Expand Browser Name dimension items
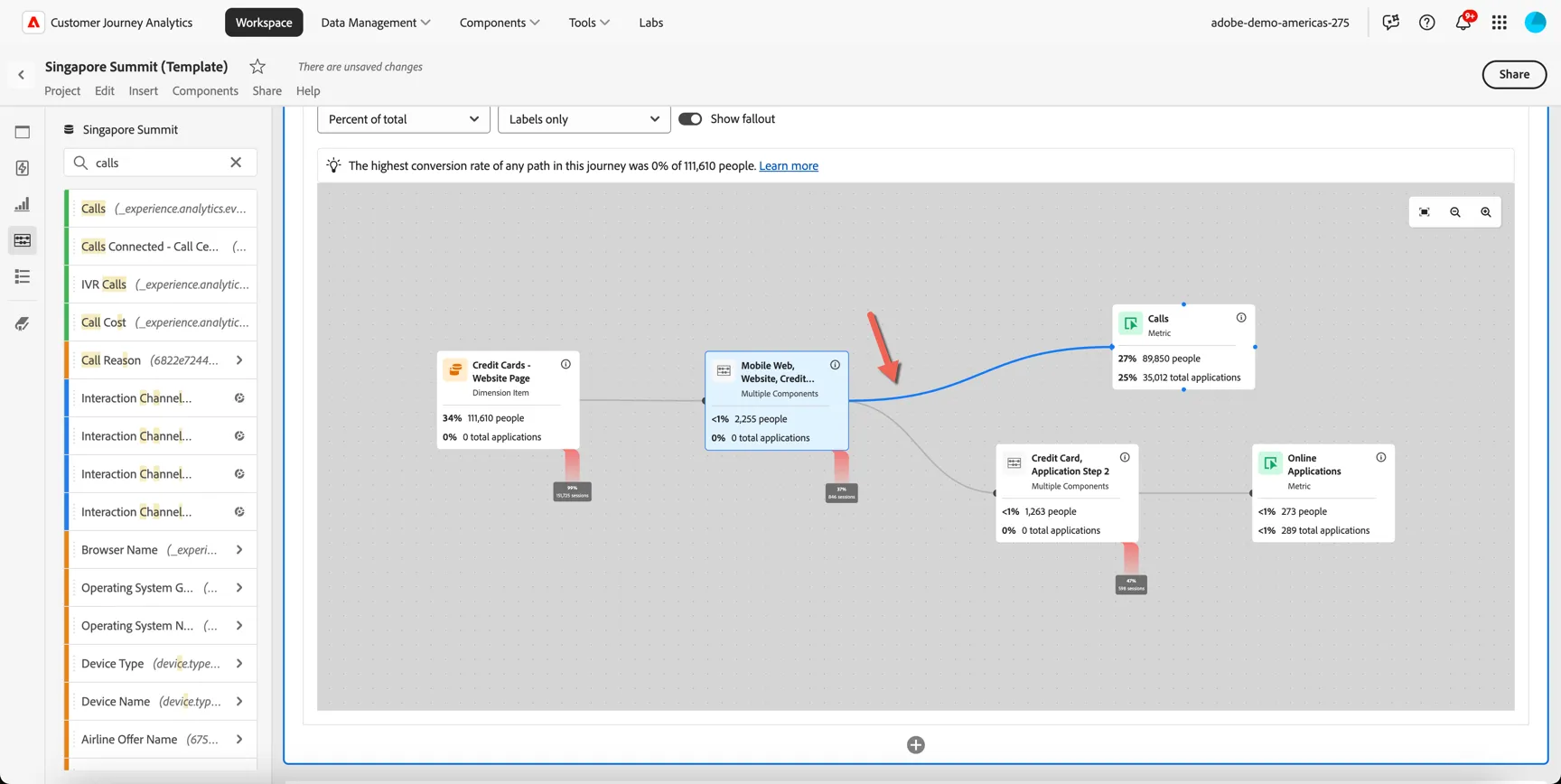The height and width of the screenshot is (784, 1561). [239, 550]
